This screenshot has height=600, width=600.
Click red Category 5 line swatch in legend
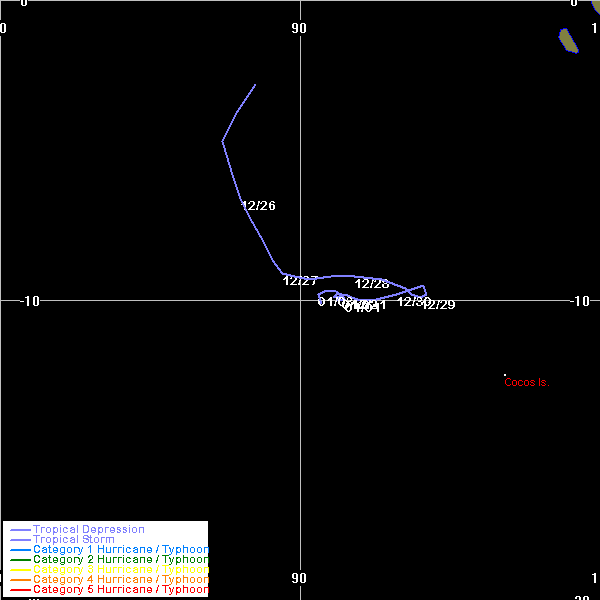[x=20, y=590]
